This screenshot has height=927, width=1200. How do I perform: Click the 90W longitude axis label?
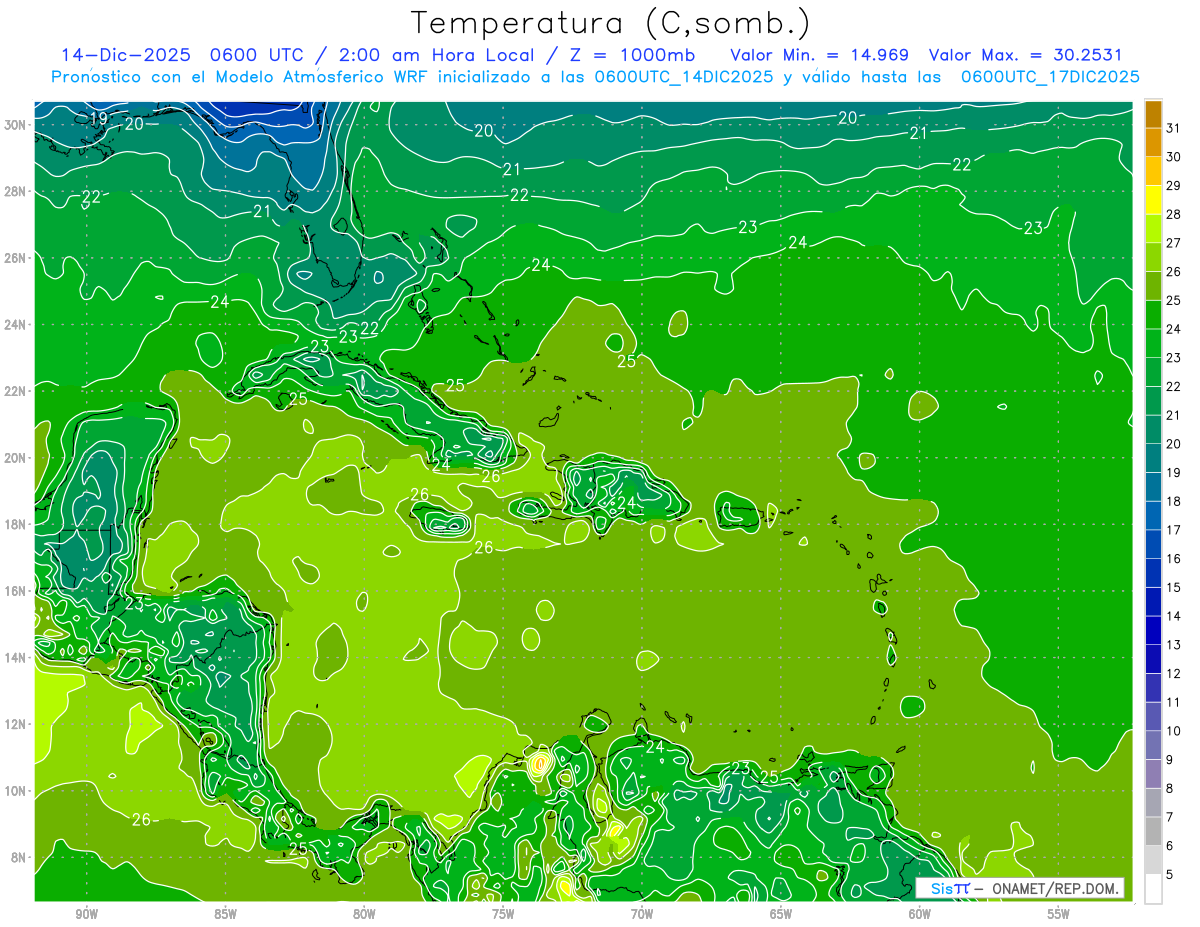[x=86, y=914]
